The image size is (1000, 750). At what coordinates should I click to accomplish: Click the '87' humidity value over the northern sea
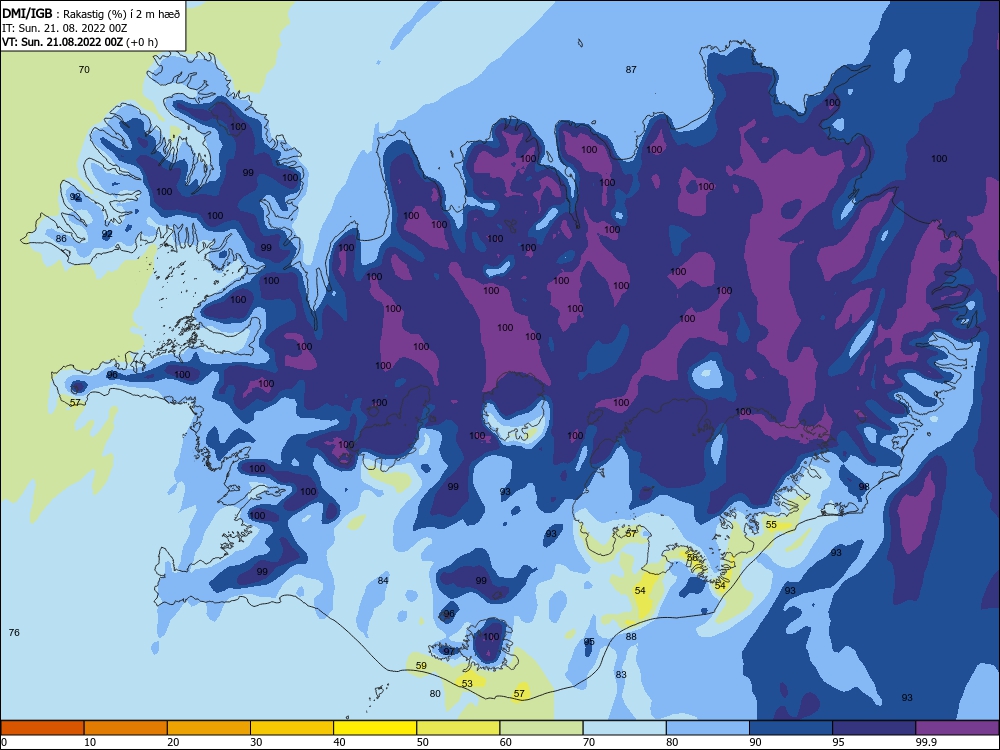pos(631,70)
